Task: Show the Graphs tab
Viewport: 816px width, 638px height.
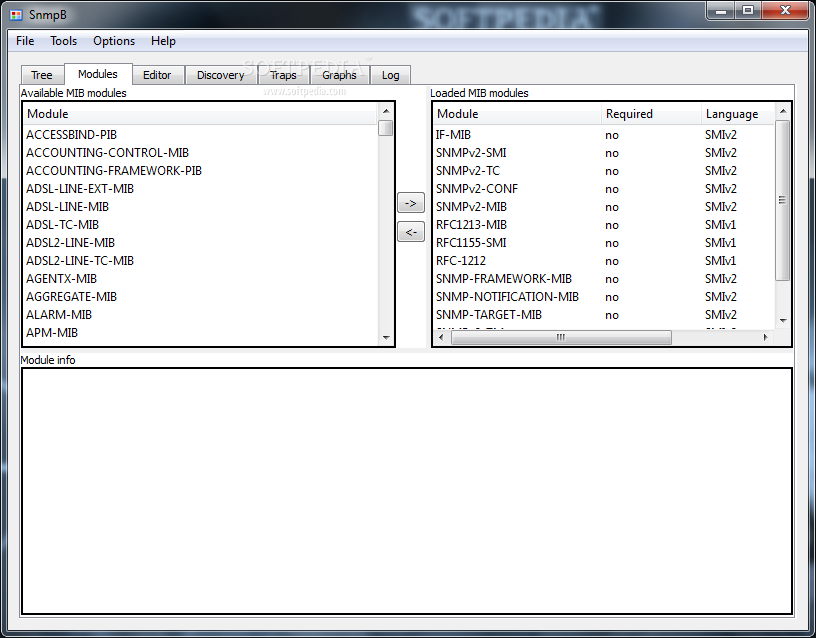Action: 339,75
